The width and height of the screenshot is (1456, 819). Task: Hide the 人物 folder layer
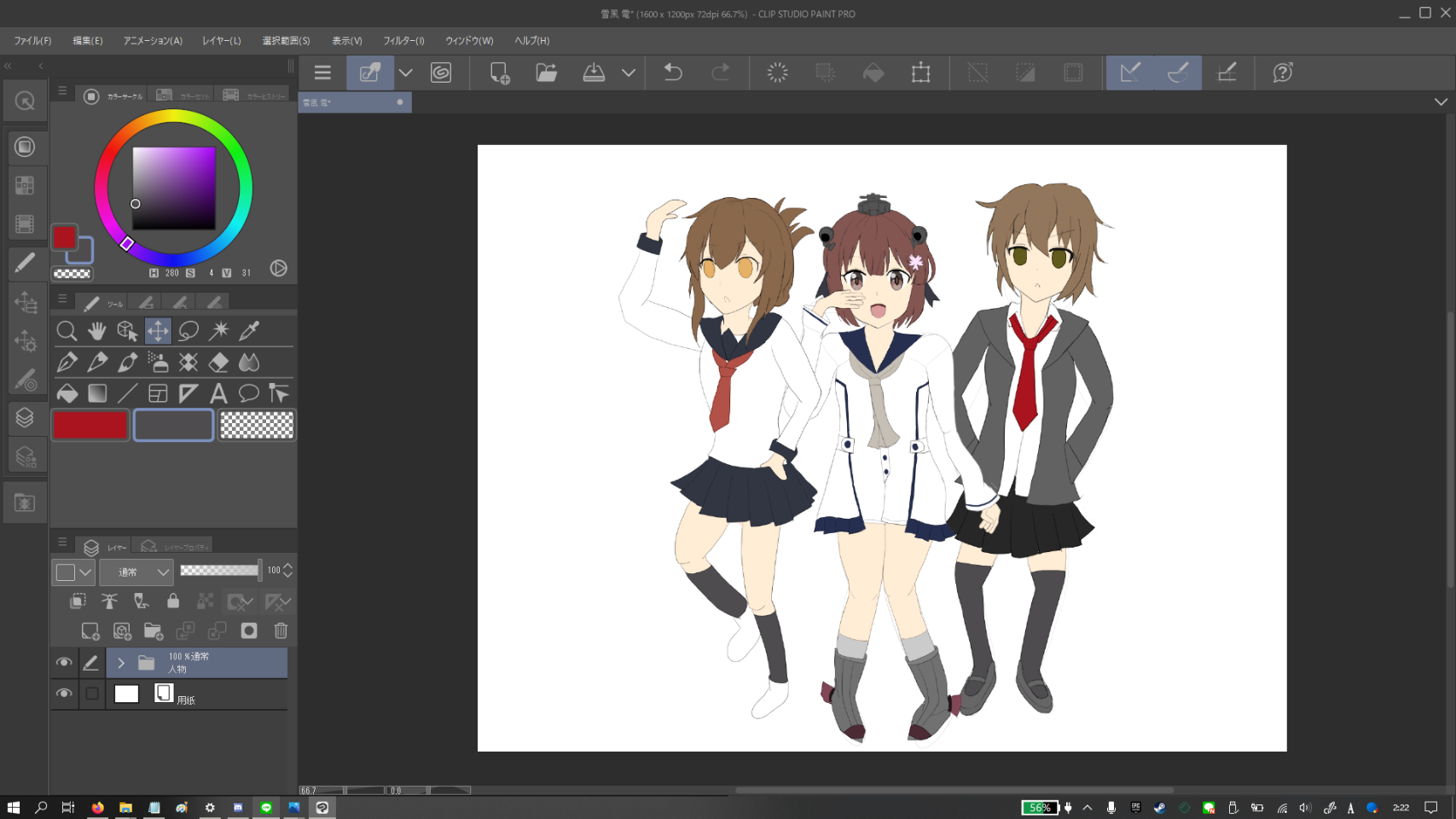64,663
